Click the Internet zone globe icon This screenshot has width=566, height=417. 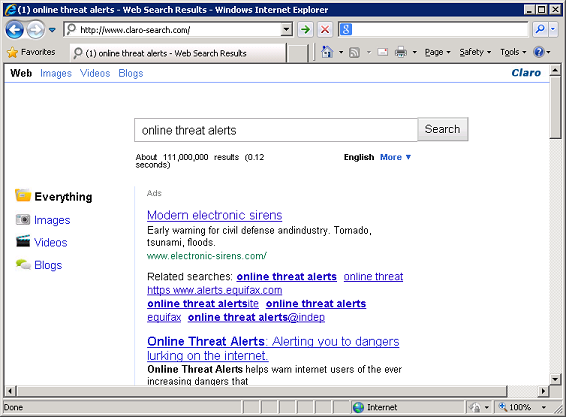[358, 407]
